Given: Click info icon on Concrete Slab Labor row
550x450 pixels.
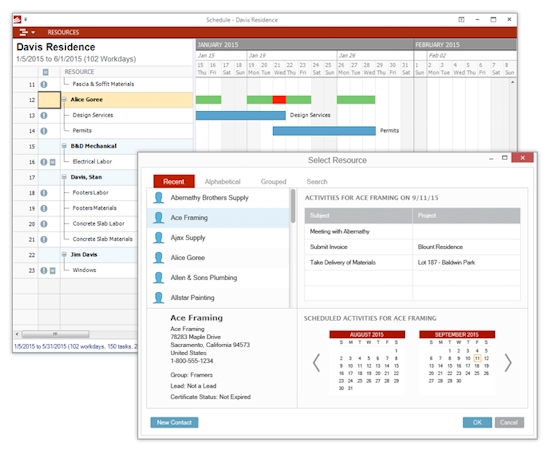Looking at the screenshot, I should click(44, 224).
